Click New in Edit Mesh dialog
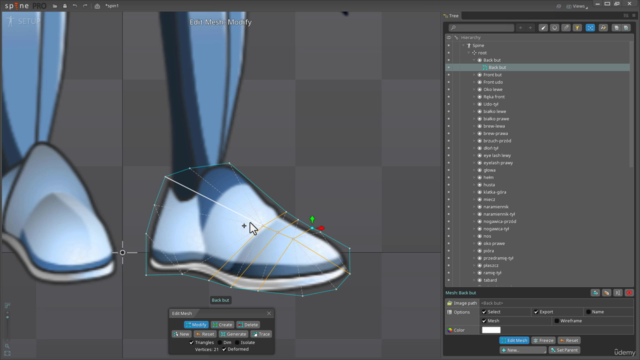This screenshot has height=360, width=640. click(181, 334)
